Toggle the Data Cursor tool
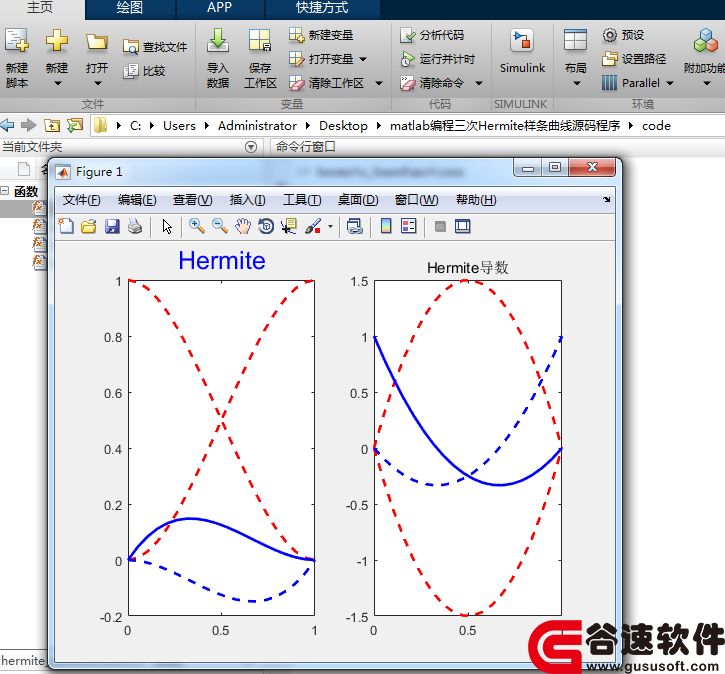This screenshot has height=674, width=725. (x=289, y=227)
